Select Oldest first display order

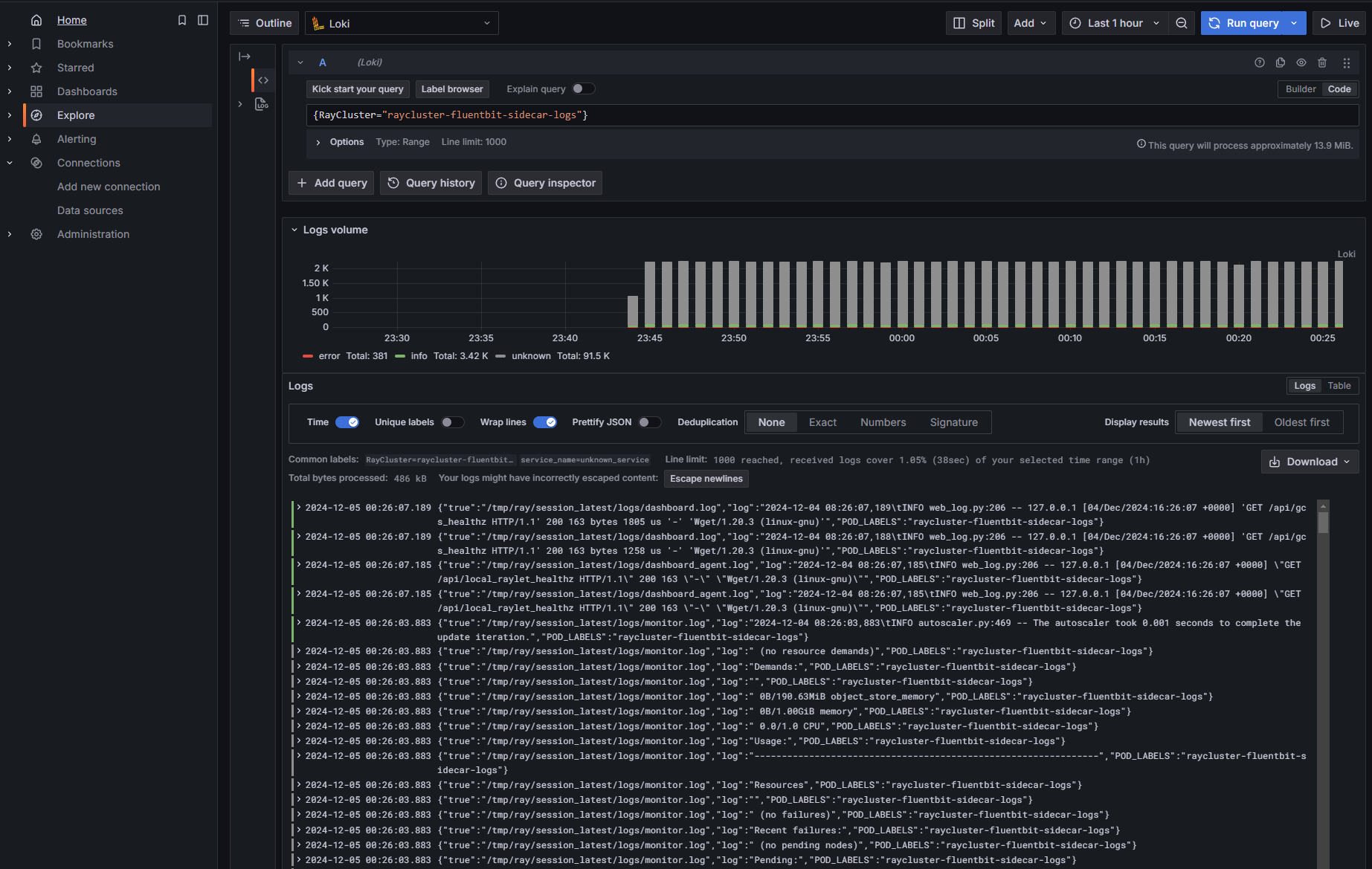pos(1302,422)
